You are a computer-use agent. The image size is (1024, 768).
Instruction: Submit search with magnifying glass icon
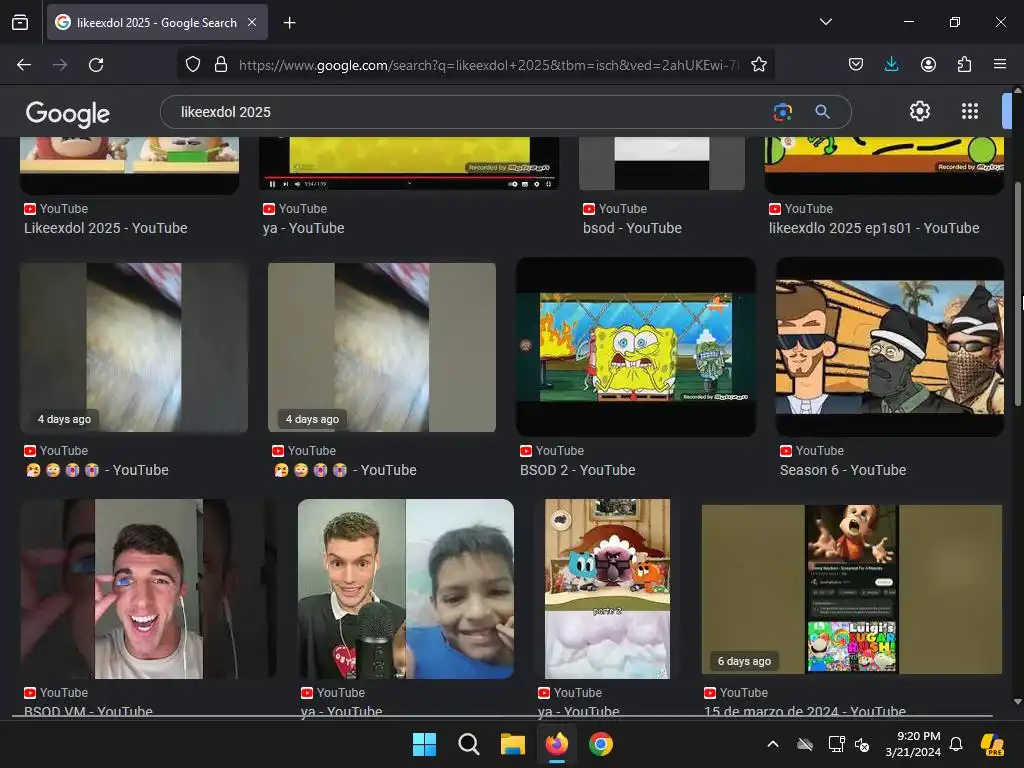[x=822, y=112]
